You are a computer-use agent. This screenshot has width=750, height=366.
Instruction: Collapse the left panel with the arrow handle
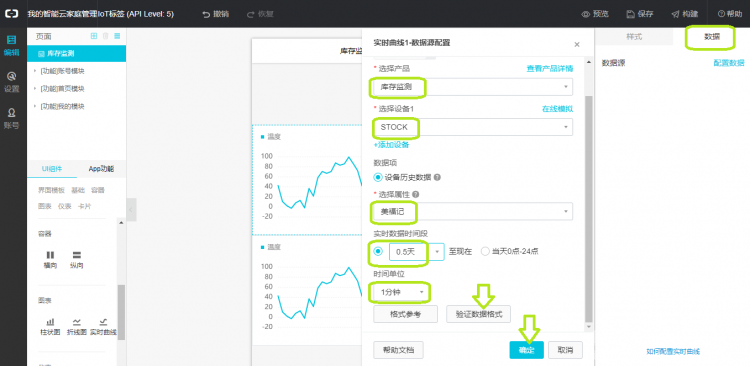pos(131,210)
